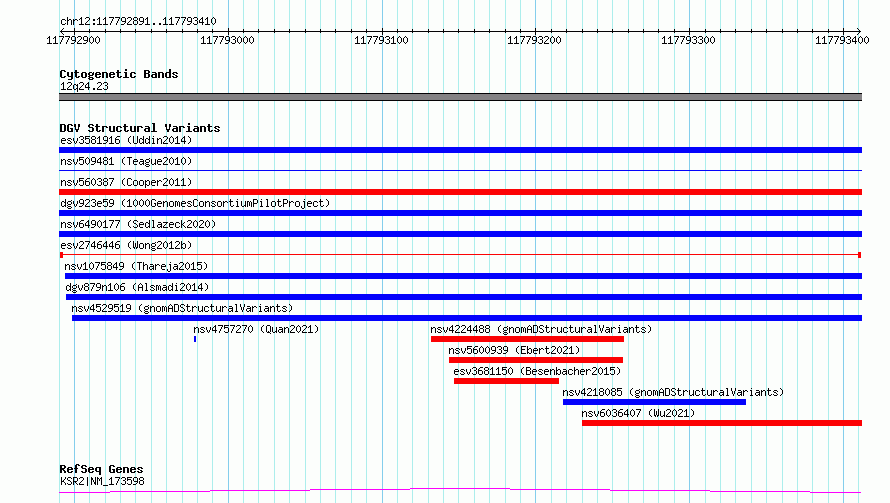Open nsv4224488 (gnomADStructuralVariants) label

(x=541, y=329)
